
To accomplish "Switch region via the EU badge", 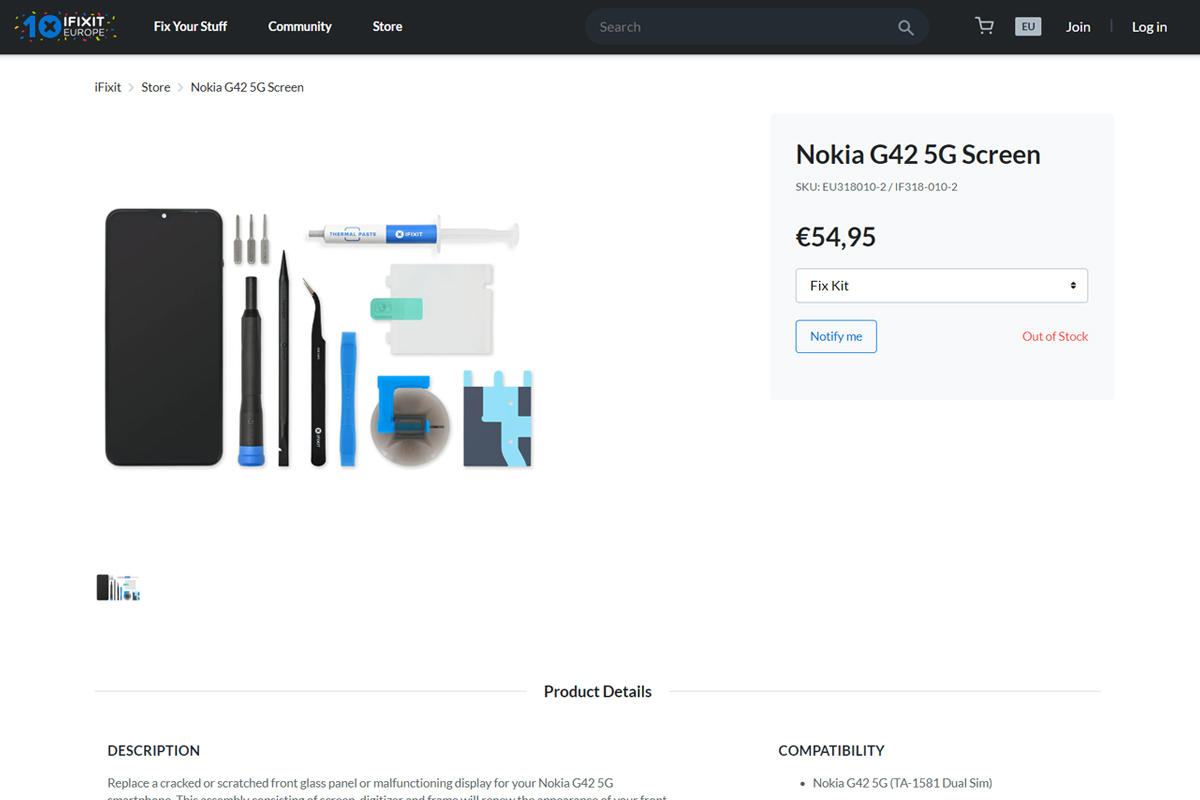I will pos(1028,27).
